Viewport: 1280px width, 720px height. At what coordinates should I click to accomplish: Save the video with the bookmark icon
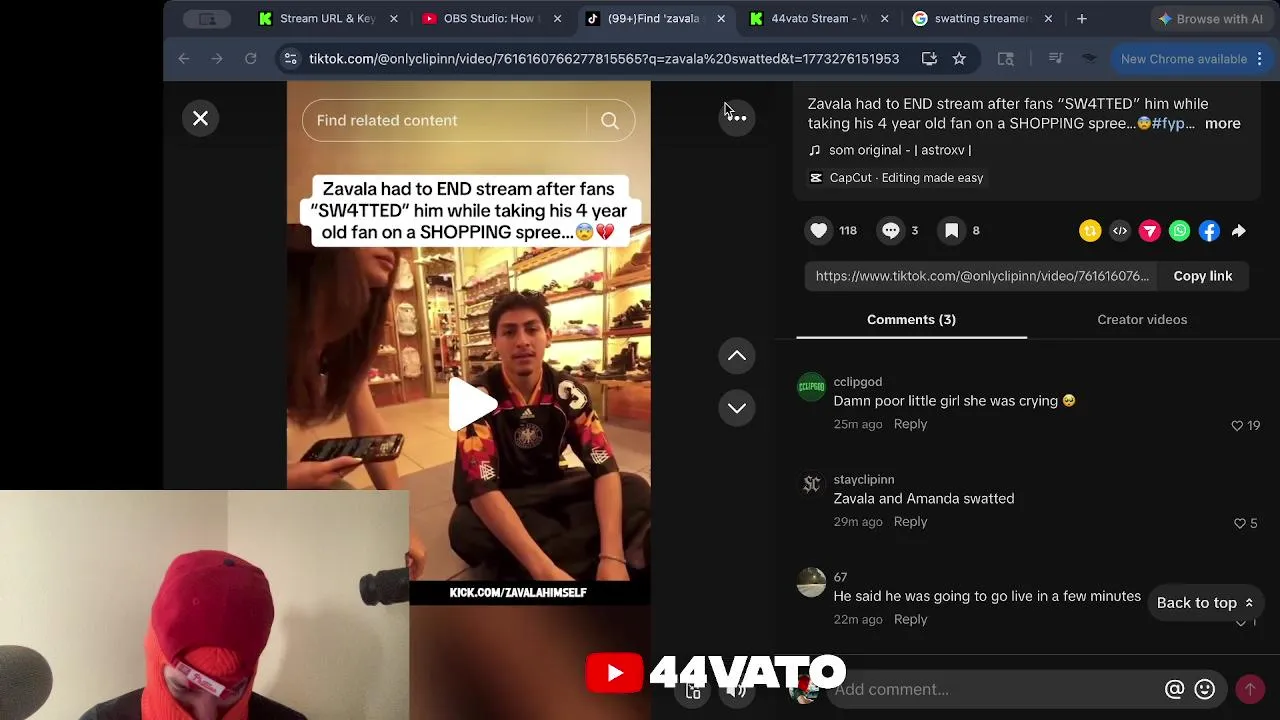(952, 231)
